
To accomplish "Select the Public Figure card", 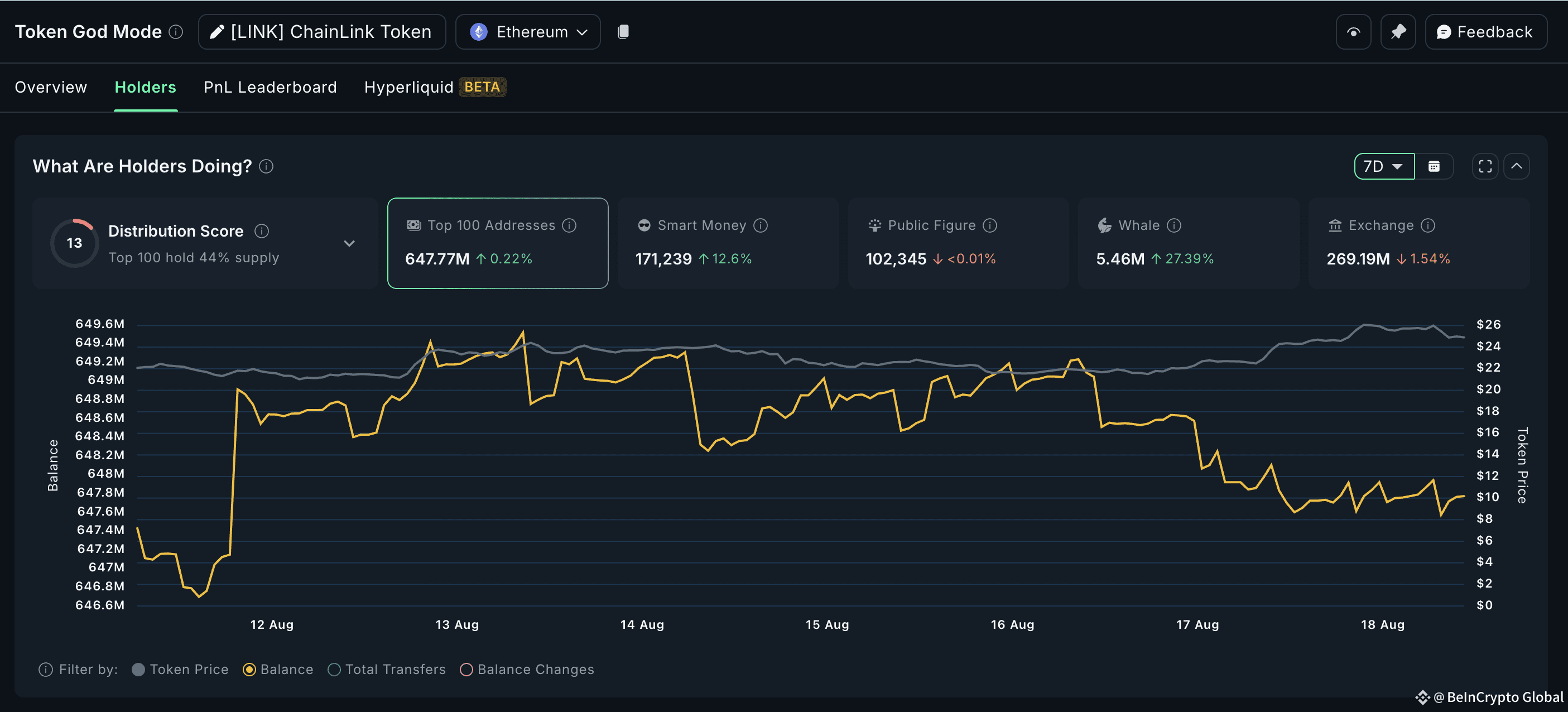I will (958, 243).
